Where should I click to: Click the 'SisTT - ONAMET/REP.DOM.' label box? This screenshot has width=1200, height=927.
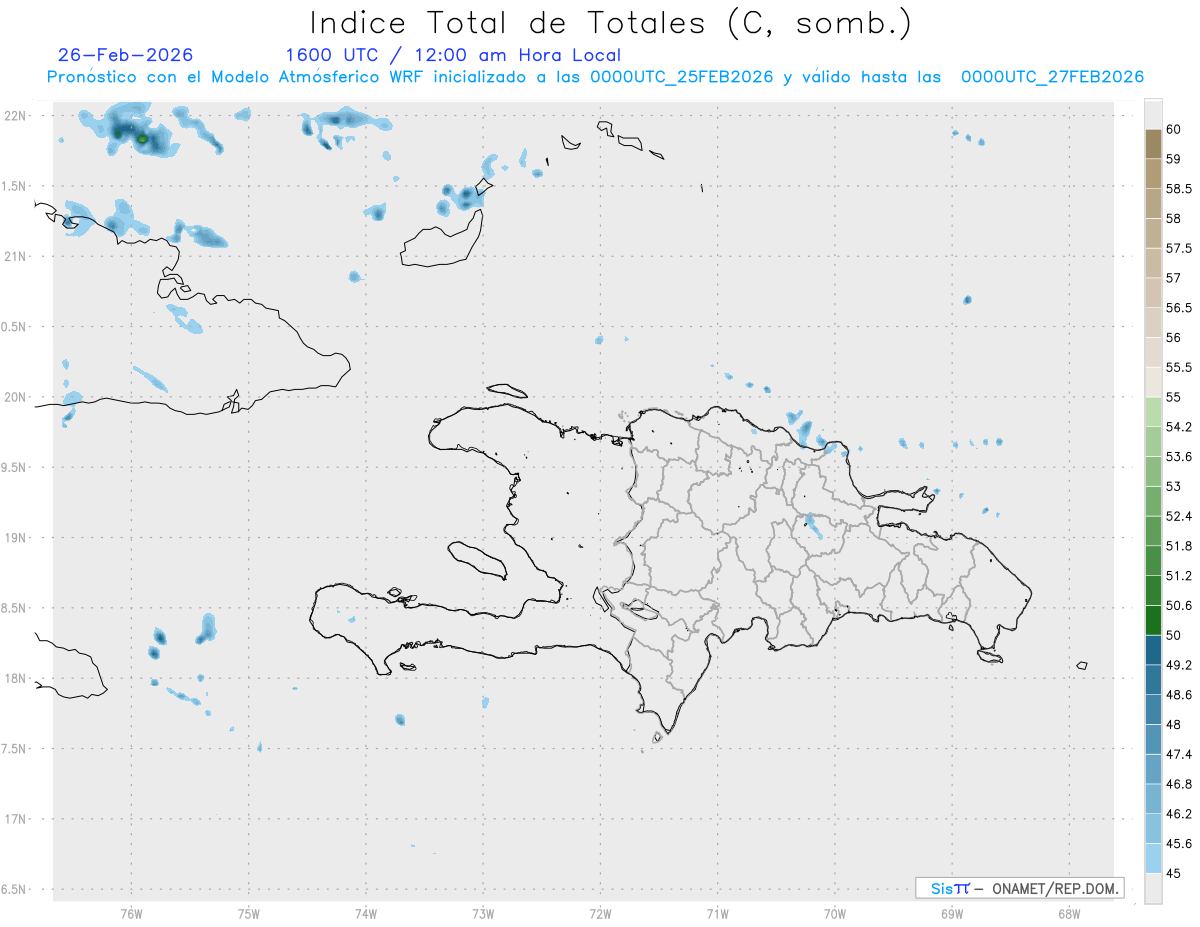[x=1019, y=888]
